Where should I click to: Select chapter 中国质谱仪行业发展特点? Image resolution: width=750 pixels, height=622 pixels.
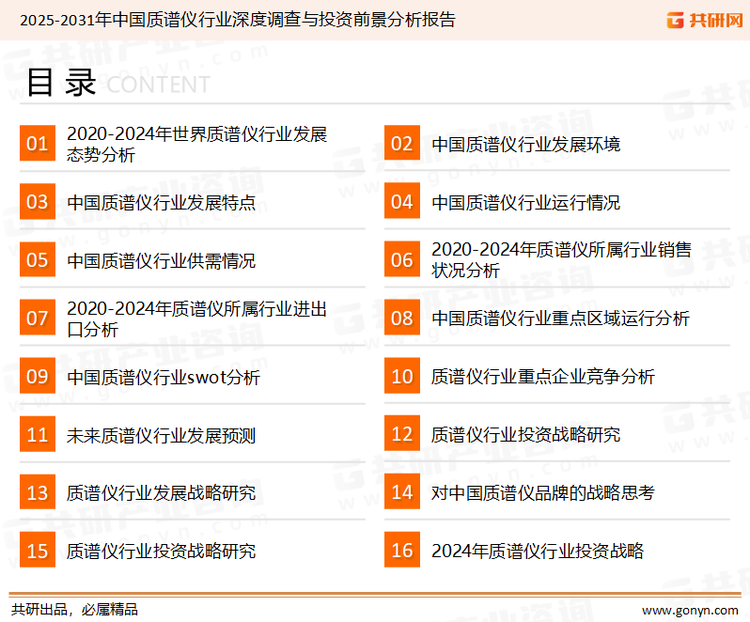[x=161, y=203]
